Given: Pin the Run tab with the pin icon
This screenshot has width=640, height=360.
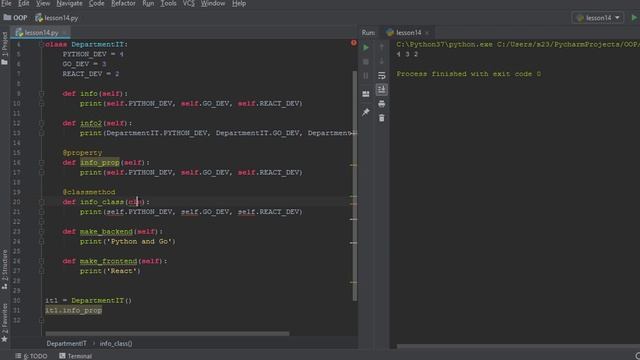Looking at the screenshot, I should (x=366, y=112).
